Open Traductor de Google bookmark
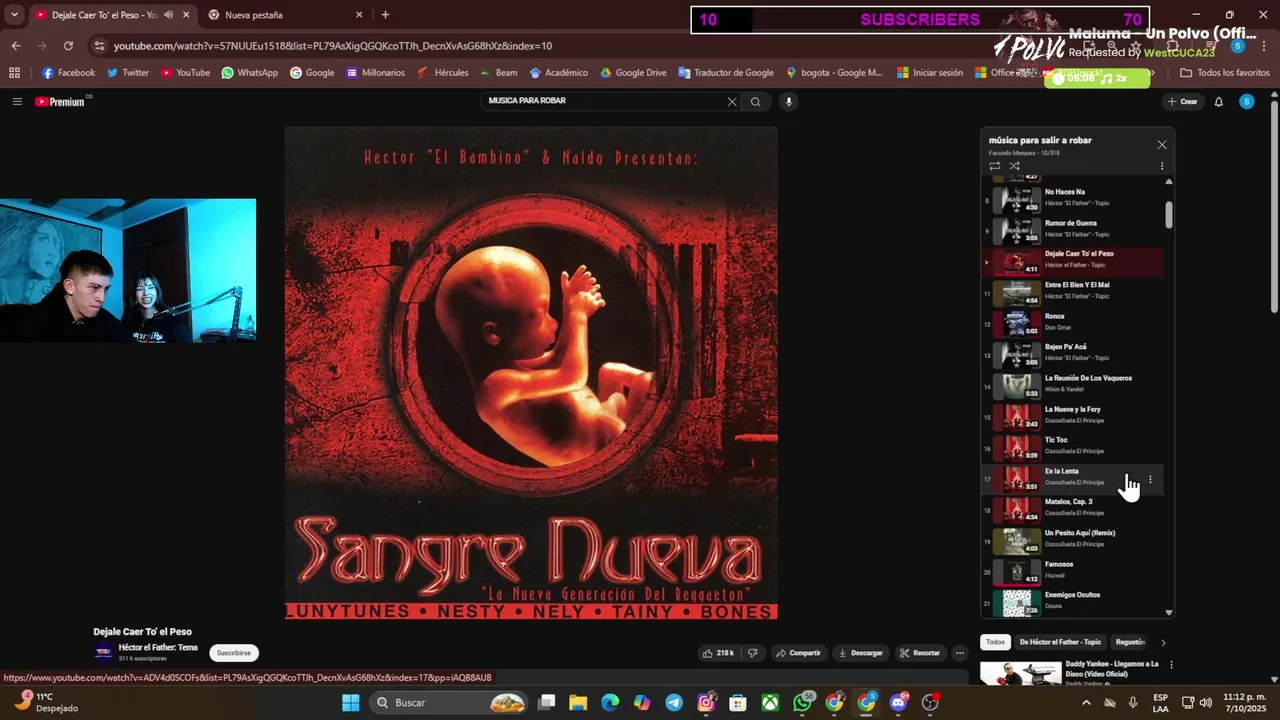Screen dimensions: 1280x720 click(x=726, y=73)
